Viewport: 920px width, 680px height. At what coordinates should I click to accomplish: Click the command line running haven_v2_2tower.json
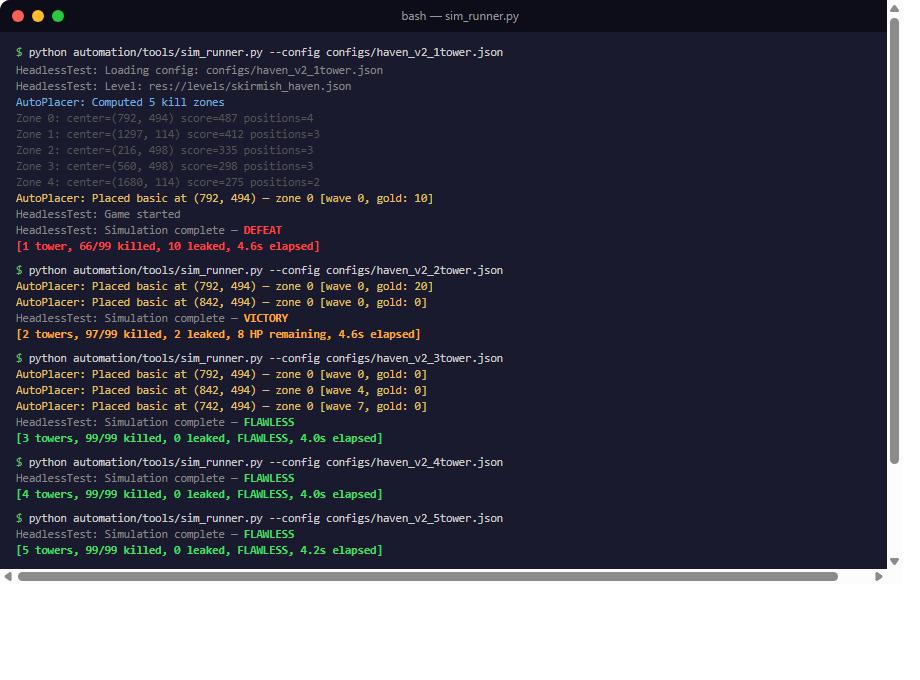[259, 270]
